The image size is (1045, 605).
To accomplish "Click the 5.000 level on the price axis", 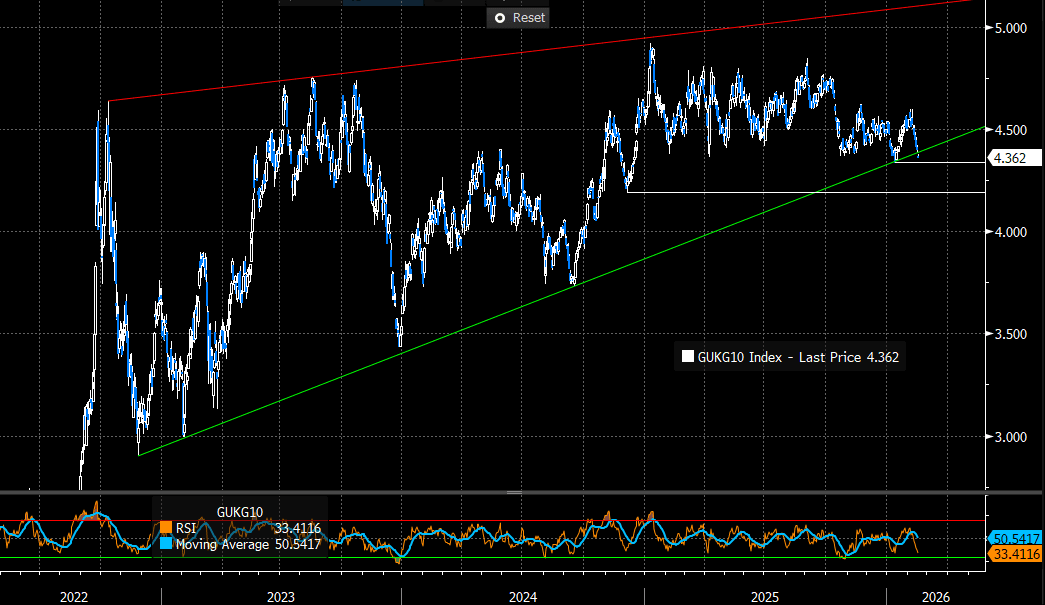I will 1010,28.
